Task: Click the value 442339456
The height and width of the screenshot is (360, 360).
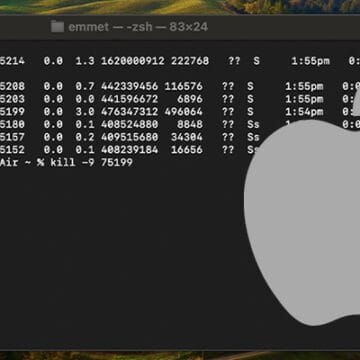Action: pos(130,86)
